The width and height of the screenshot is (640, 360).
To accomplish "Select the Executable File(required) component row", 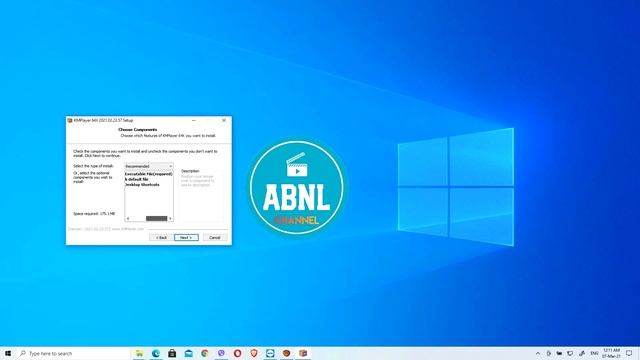I will [x=149, y=174].
